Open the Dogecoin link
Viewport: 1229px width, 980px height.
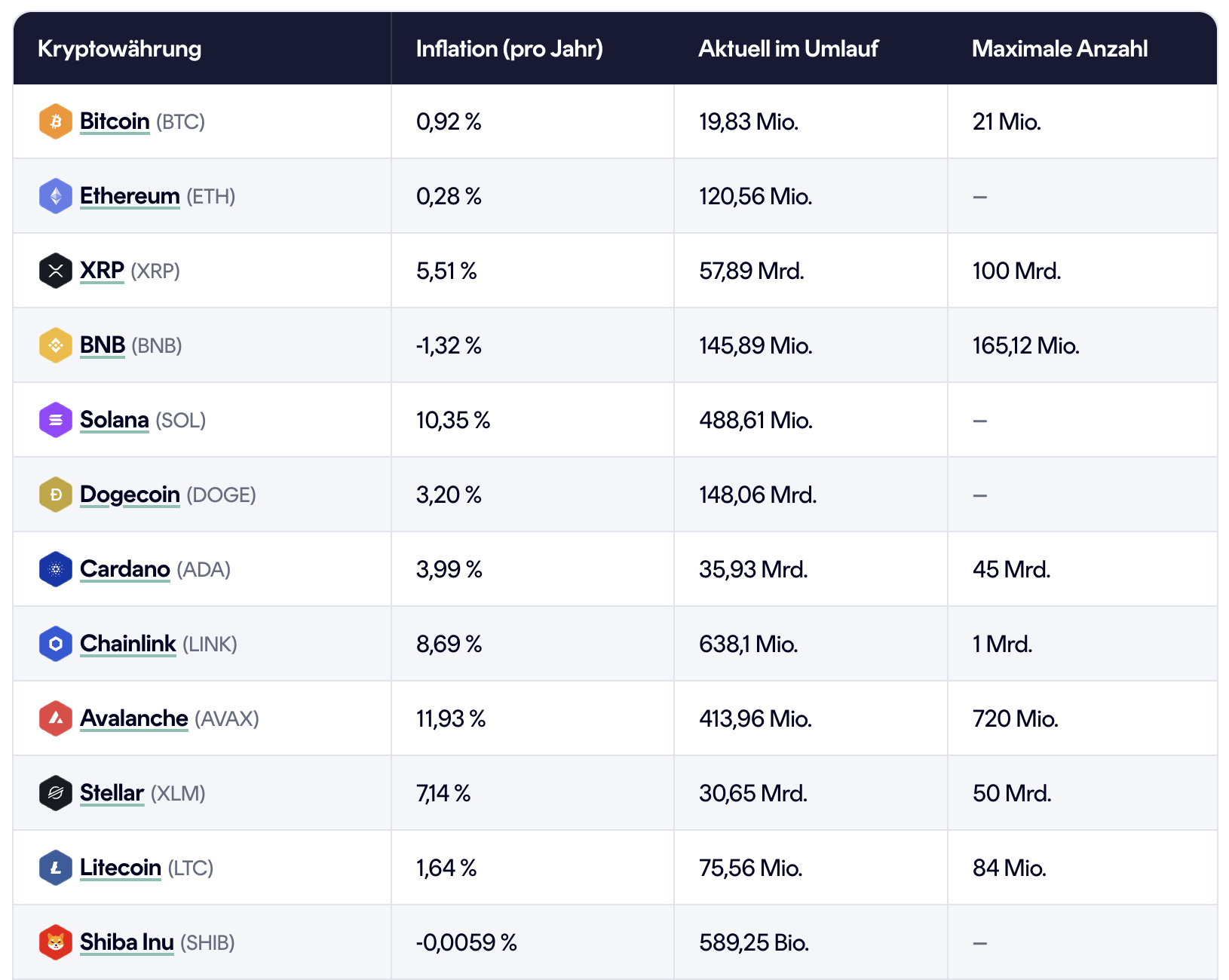point(130,495)
